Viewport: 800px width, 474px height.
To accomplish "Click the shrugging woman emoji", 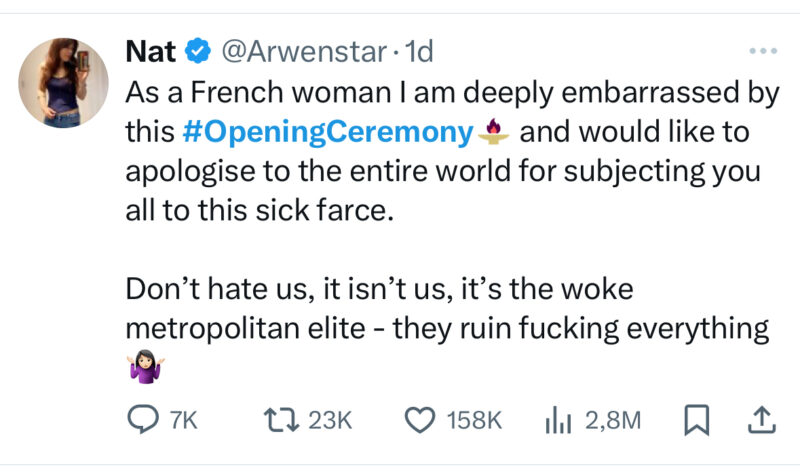I will pos(145,369).
